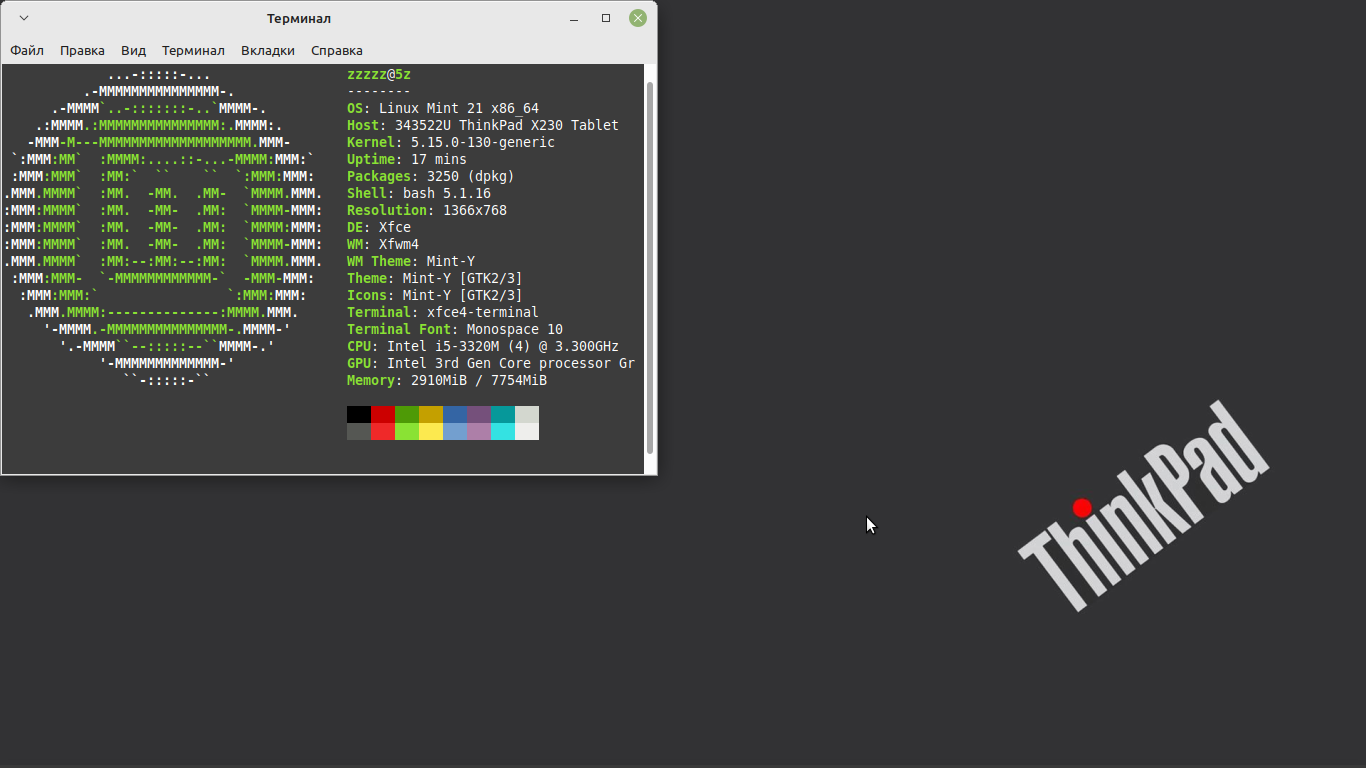Screen dimensions: 1366x768
Task: Click the bright yellow palette swatch
Action: pos(431,431)
